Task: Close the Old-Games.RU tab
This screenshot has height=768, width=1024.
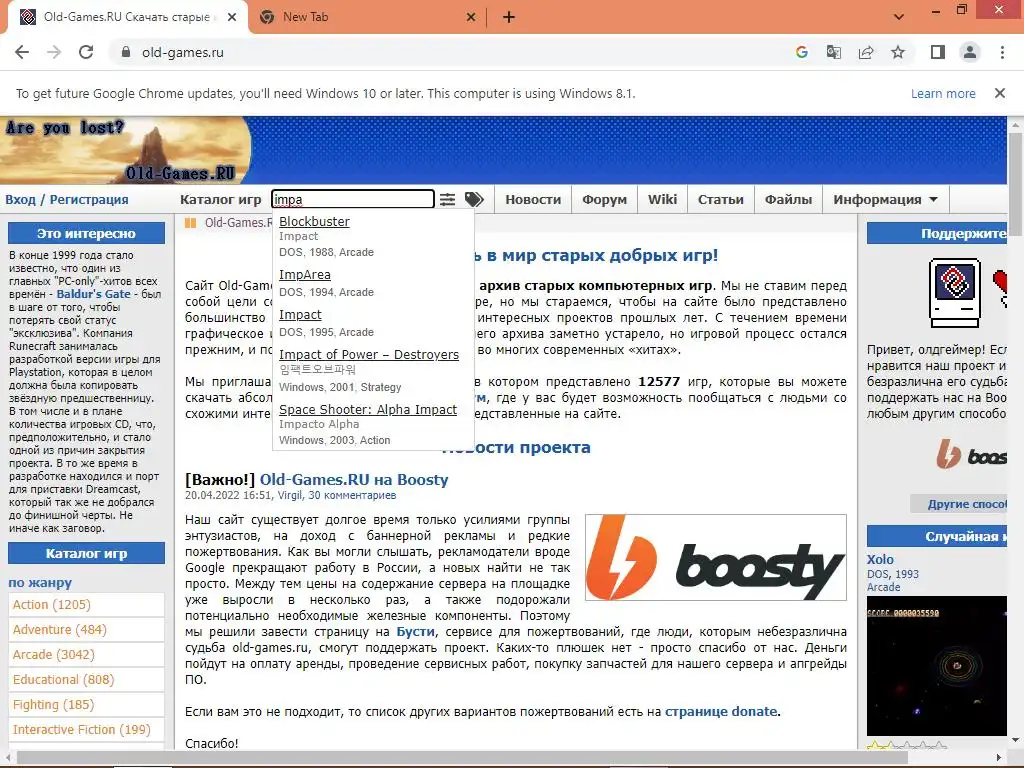Action: click(x=232, y=17)
